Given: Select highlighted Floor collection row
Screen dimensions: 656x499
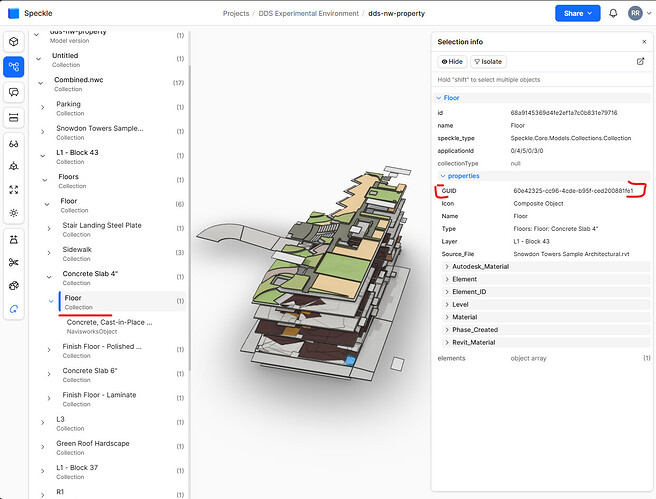Looking at the screenshot, I should point(123,302).
